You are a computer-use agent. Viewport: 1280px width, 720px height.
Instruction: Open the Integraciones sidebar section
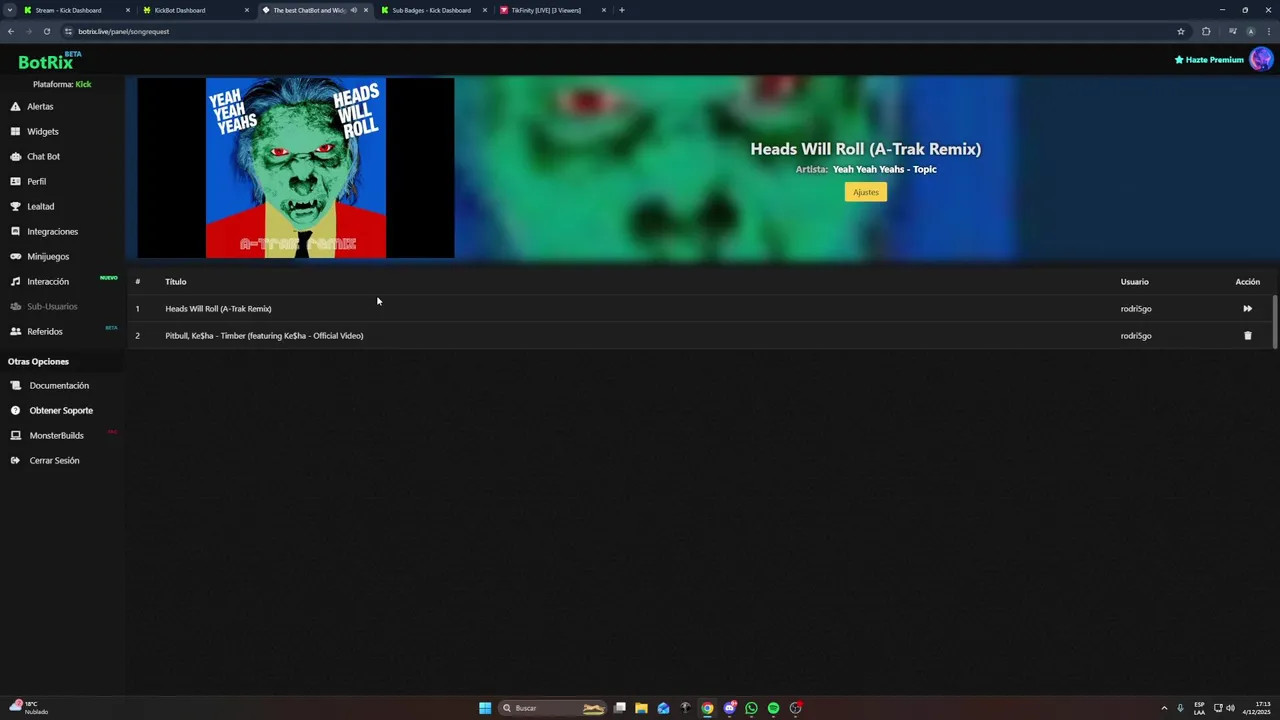point(44,231)
